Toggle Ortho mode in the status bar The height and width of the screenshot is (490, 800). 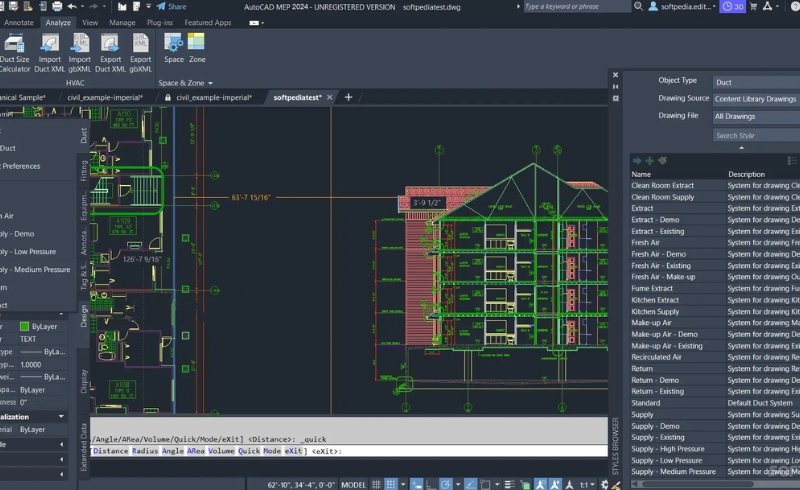coord(431,484)
